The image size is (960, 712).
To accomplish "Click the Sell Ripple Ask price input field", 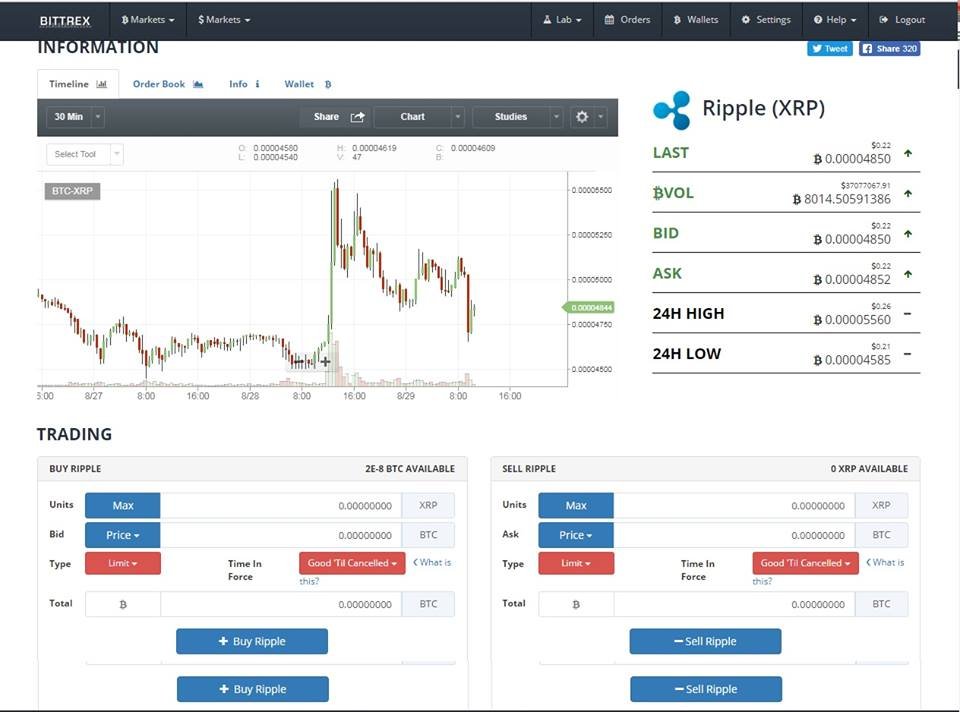I will (733, 535).
